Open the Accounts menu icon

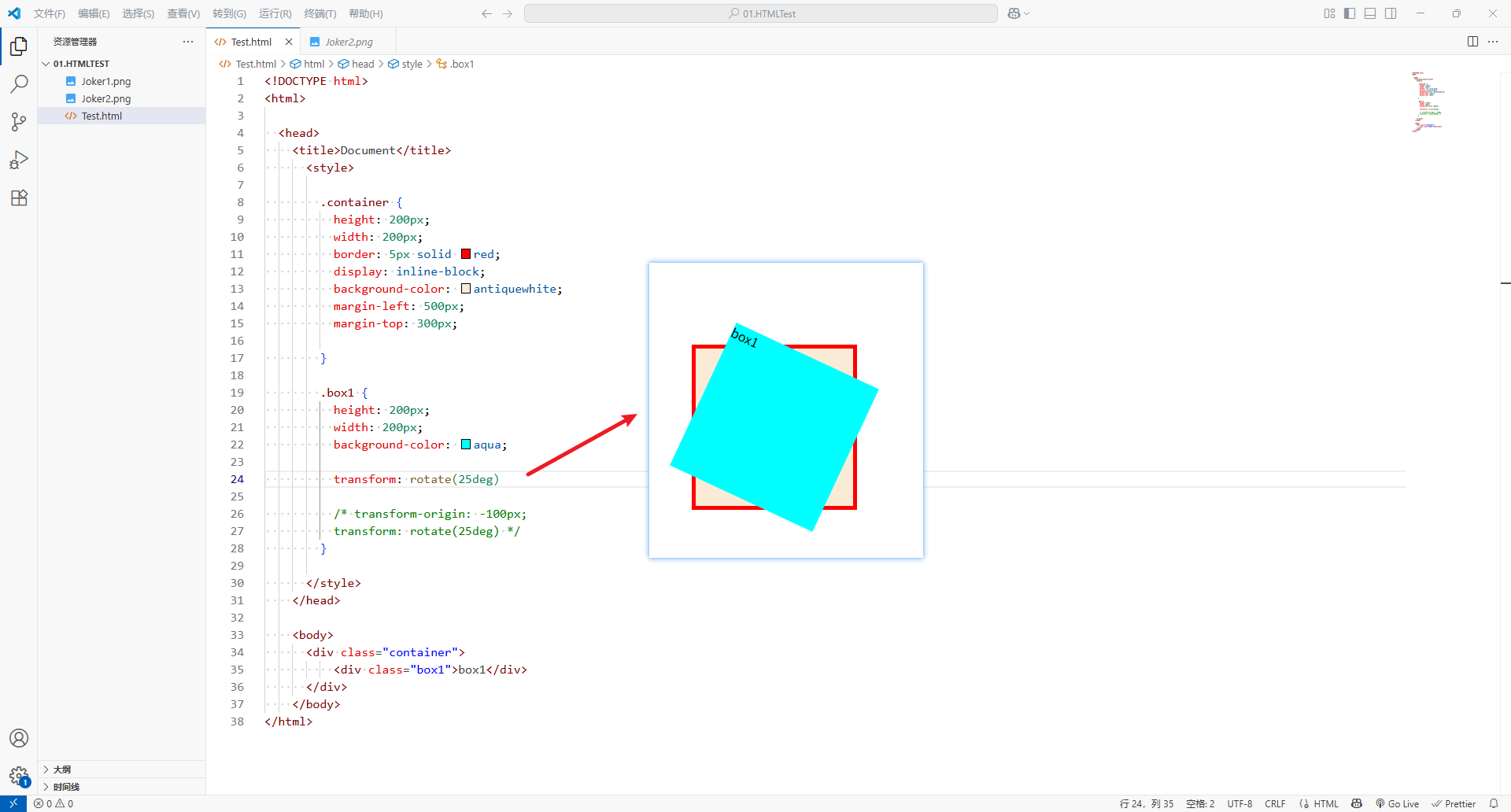19,738
